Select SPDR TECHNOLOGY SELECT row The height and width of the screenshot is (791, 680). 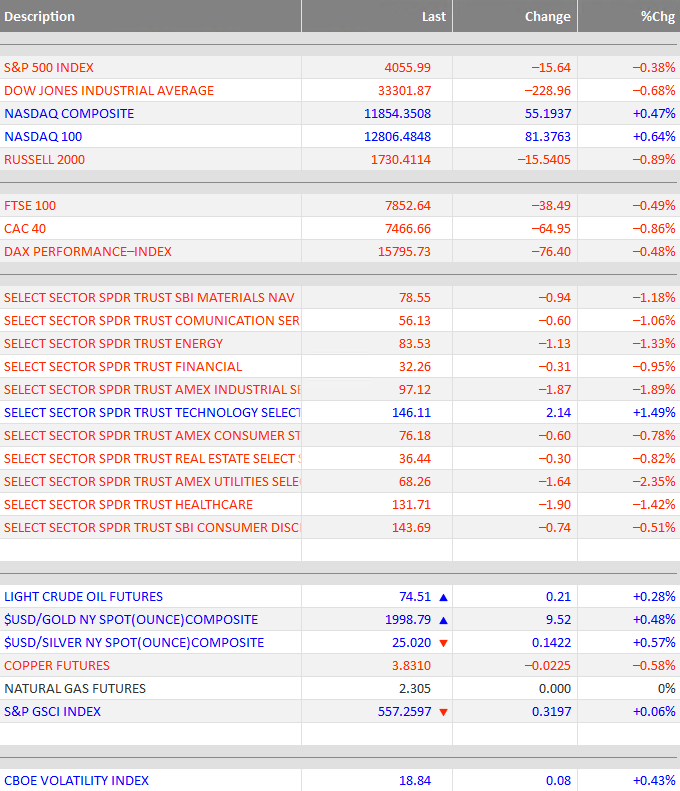[340, 413]
